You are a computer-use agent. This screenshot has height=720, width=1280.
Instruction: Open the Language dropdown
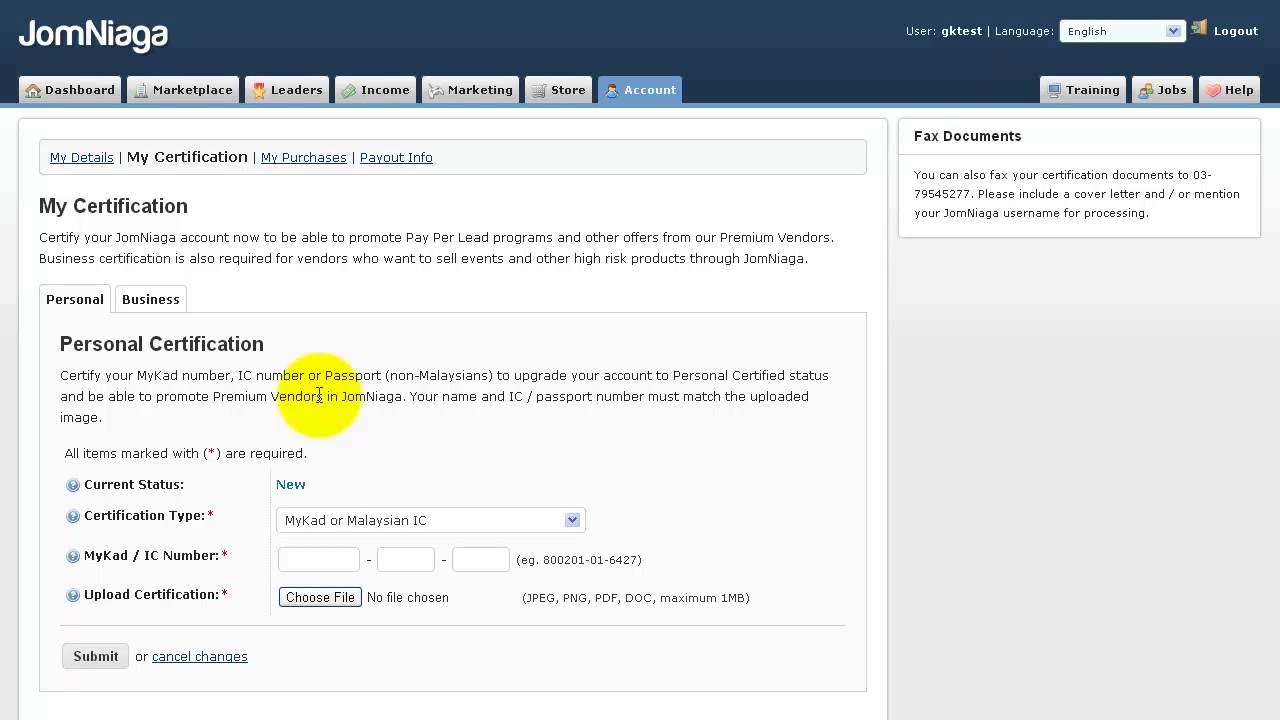(x=1123, y=31)
